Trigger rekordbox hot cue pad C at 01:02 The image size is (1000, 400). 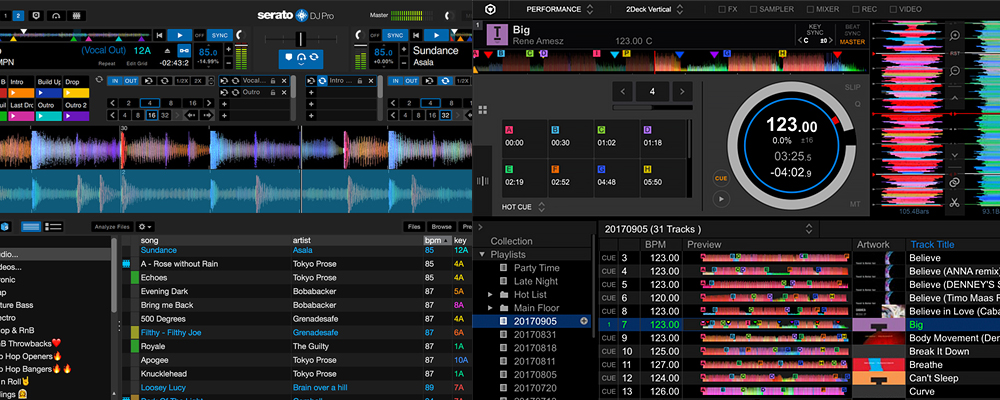[616, 137]
